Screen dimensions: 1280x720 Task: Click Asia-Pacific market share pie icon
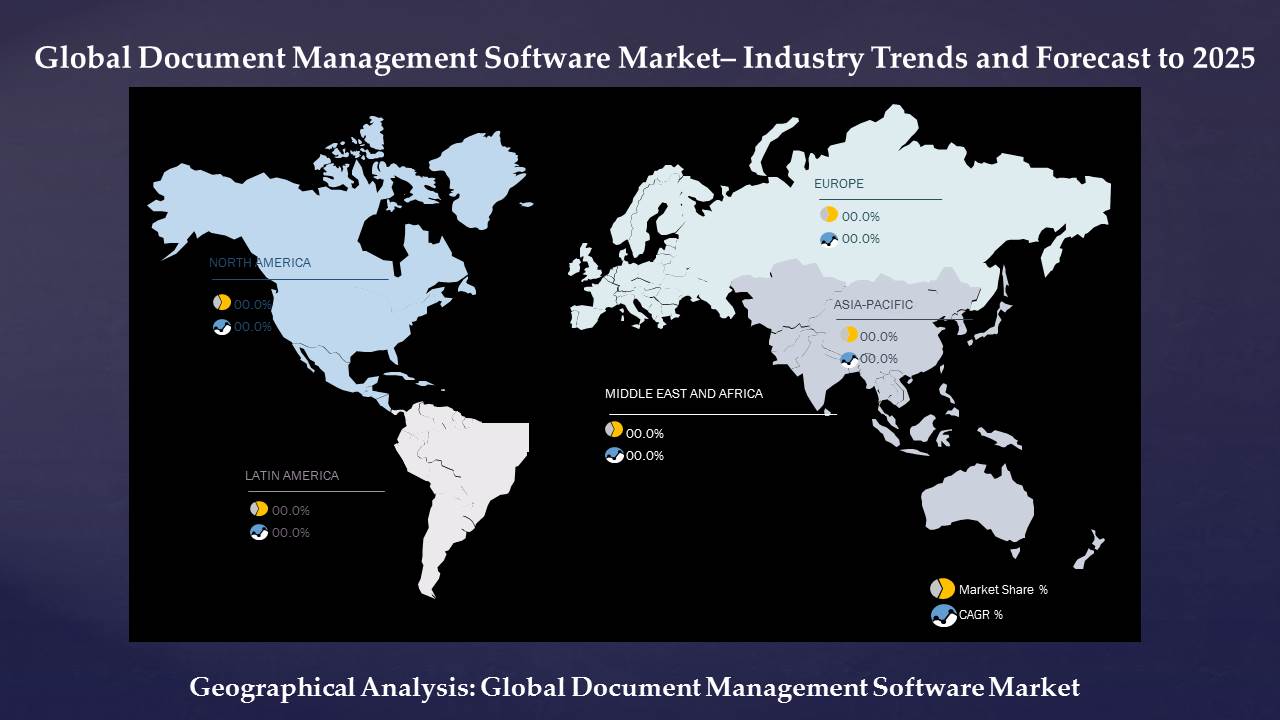pyautogui.click(x=849, y=335)
